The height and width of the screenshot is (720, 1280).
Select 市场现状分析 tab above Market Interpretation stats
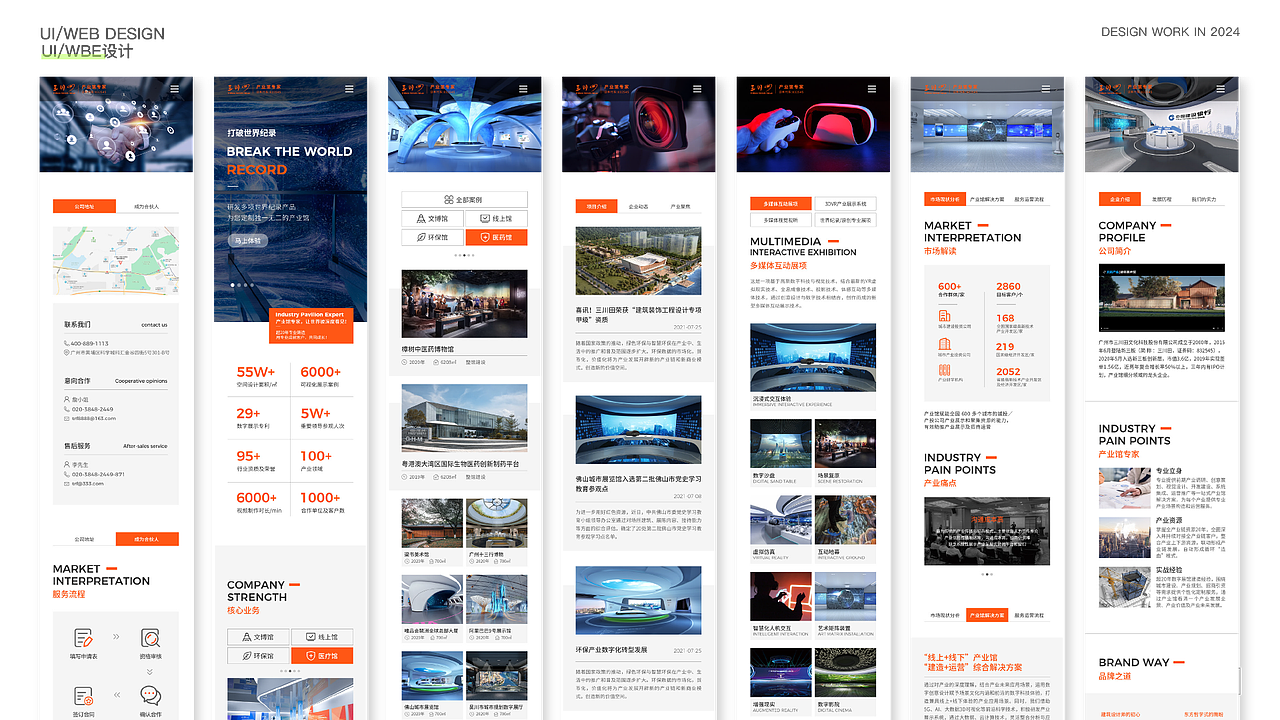[945, 199]
